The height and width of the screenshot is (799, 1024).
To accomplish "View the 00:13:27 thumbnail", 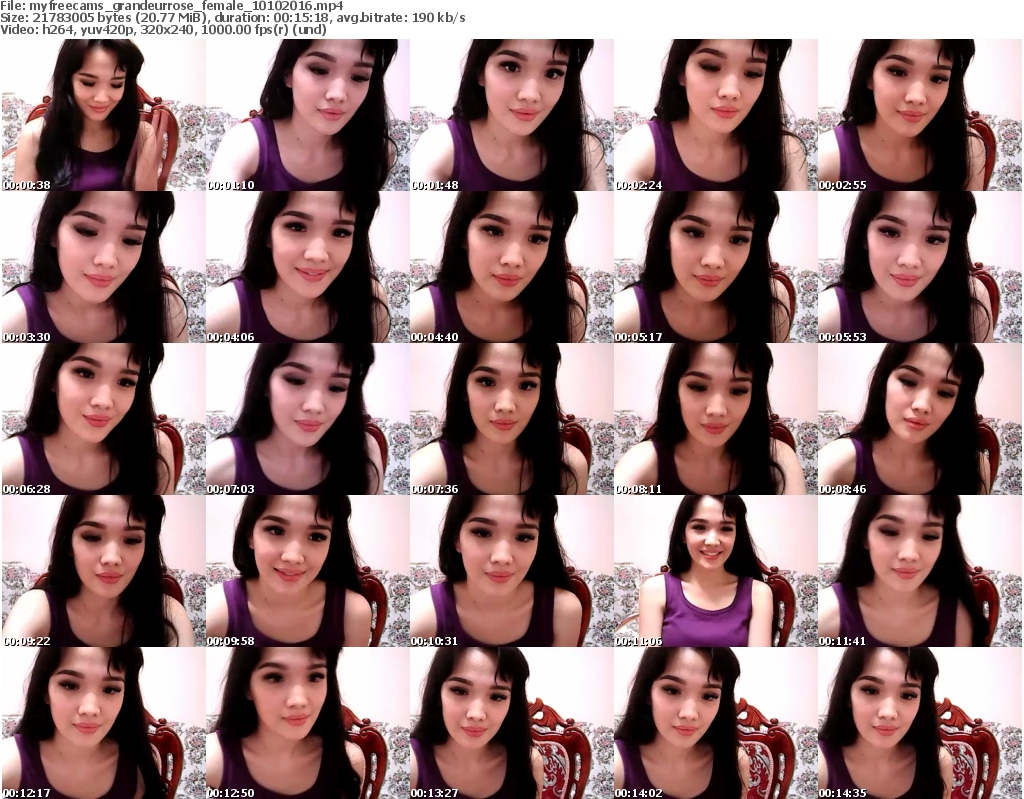I will pyautogui.click(x=512, y=723).
